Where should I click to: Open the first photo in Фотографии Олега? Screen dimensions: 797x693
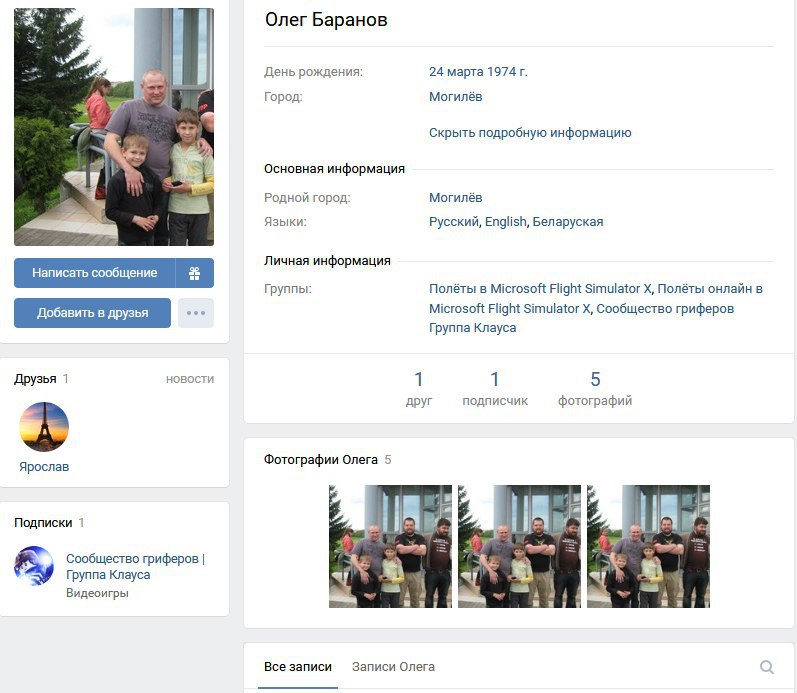390,547
